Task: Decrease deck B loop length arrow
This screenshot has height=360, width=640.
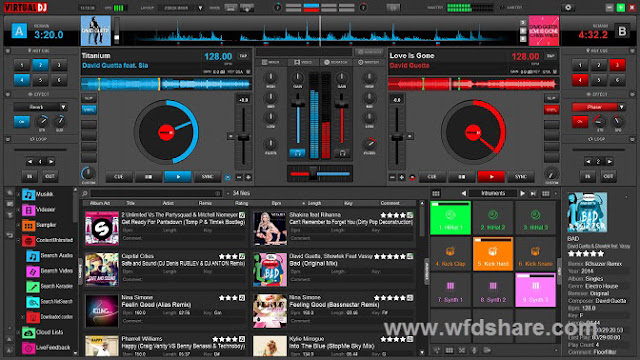Action: point(588,162)
